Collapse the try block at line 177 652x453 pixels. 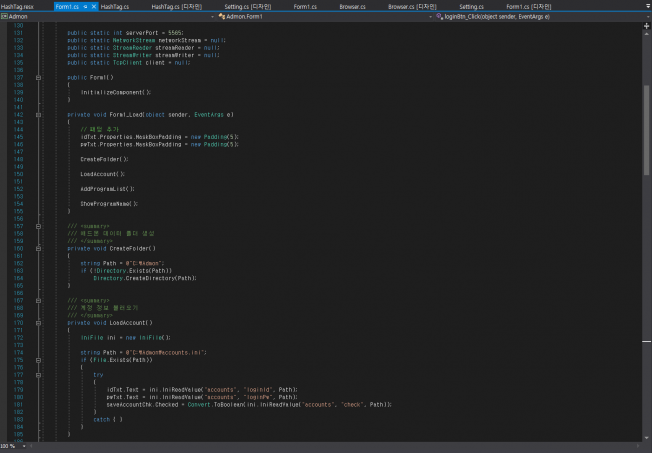tap(38, 375)
